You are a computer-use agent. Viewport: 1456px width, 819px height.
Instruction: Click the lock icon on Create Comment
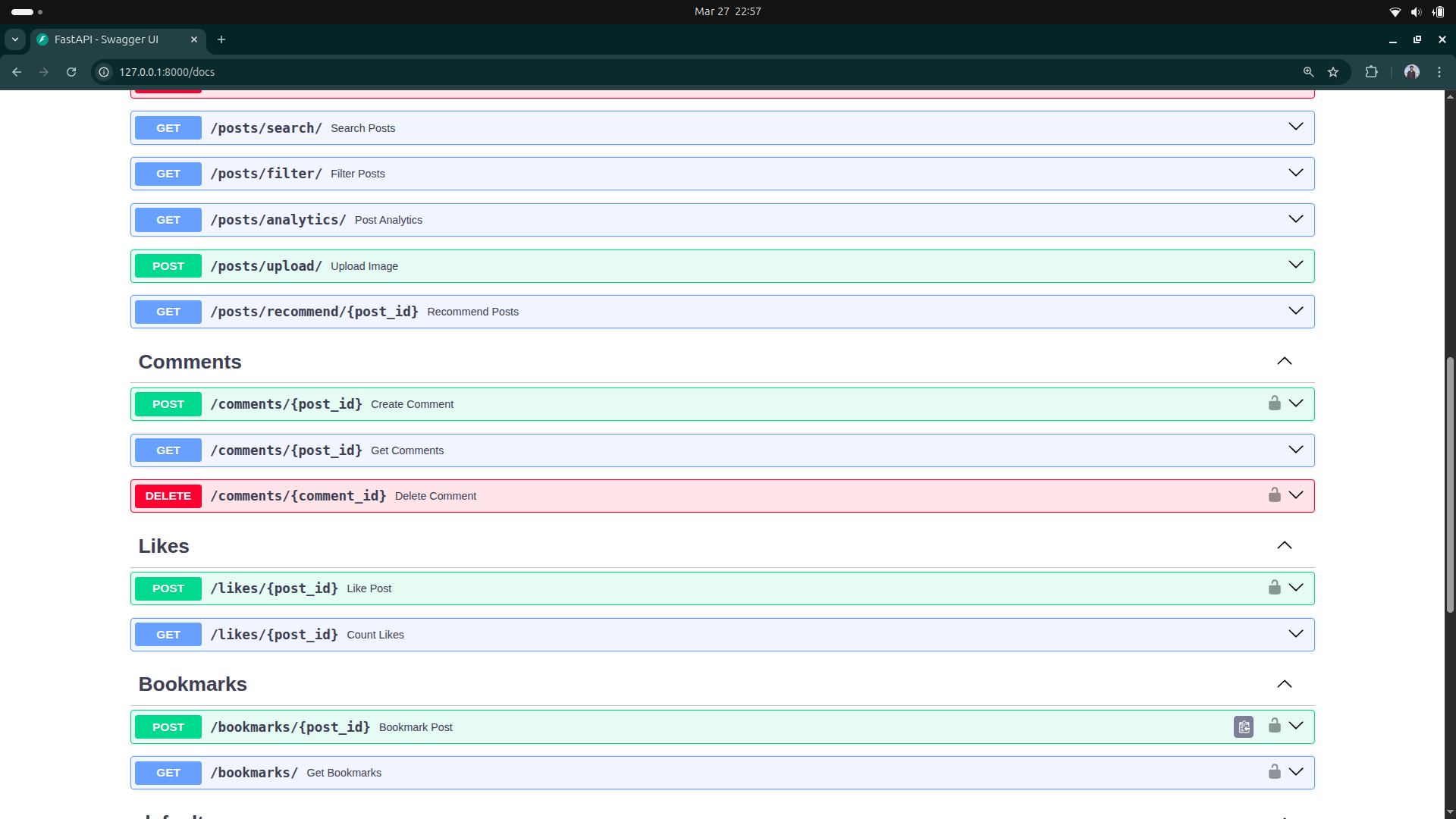click(x=1274, y=403)
